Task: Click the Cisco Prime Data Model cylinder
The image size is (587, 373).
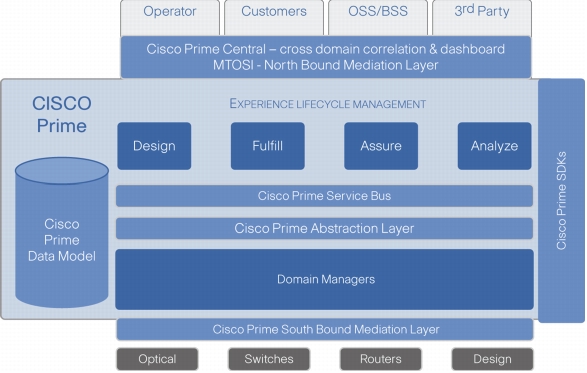Action: tap(62, 232)
